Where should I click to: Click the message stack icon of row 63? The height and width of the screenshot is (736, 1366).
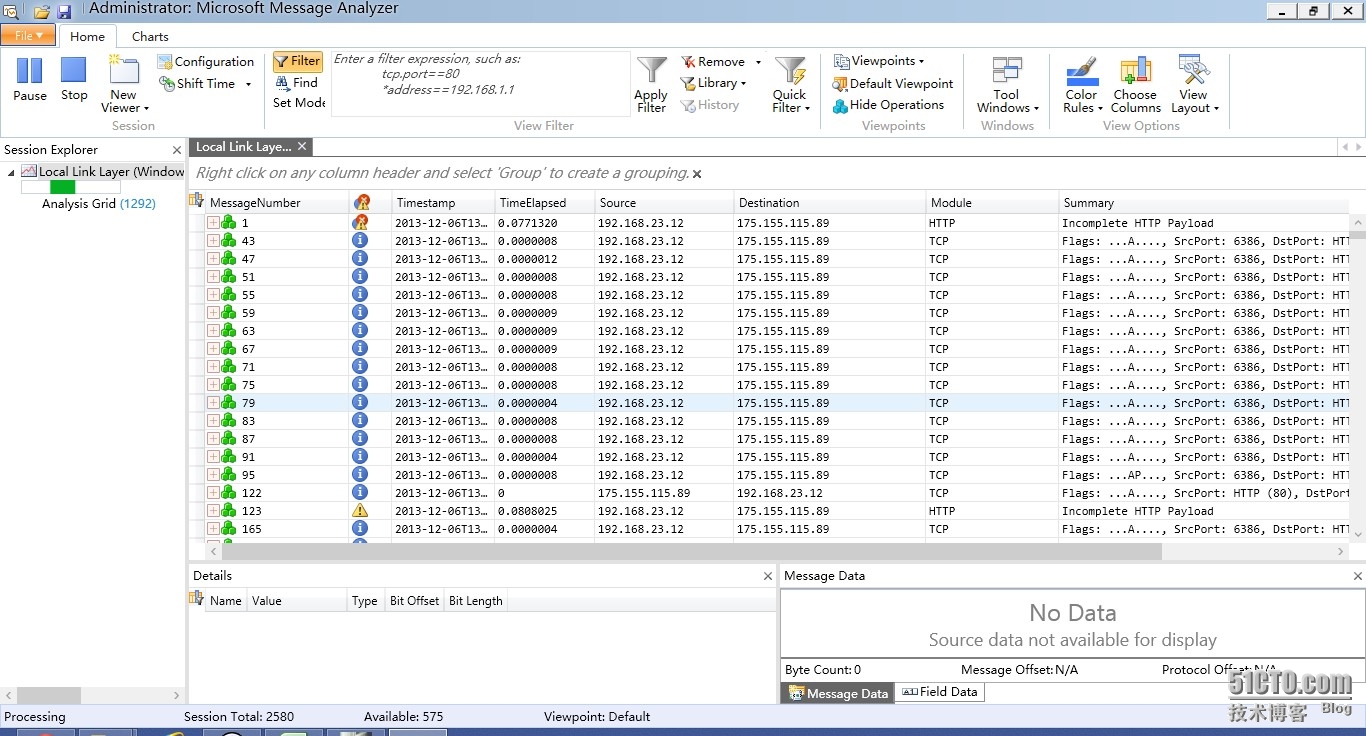point(229,331)
